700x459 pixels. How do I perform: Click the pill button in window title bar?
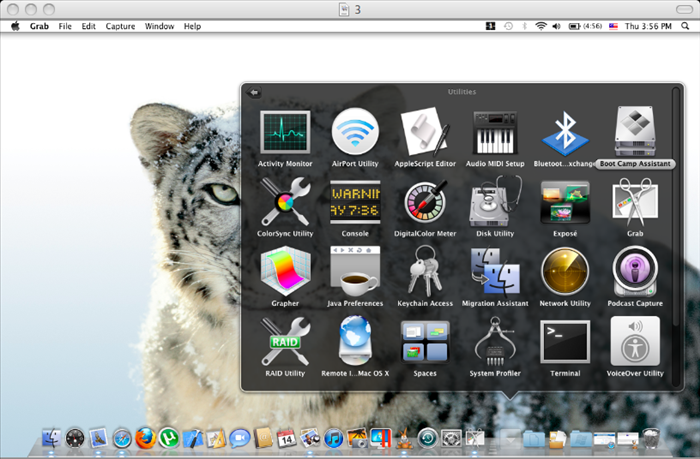(x=684, y=9)
